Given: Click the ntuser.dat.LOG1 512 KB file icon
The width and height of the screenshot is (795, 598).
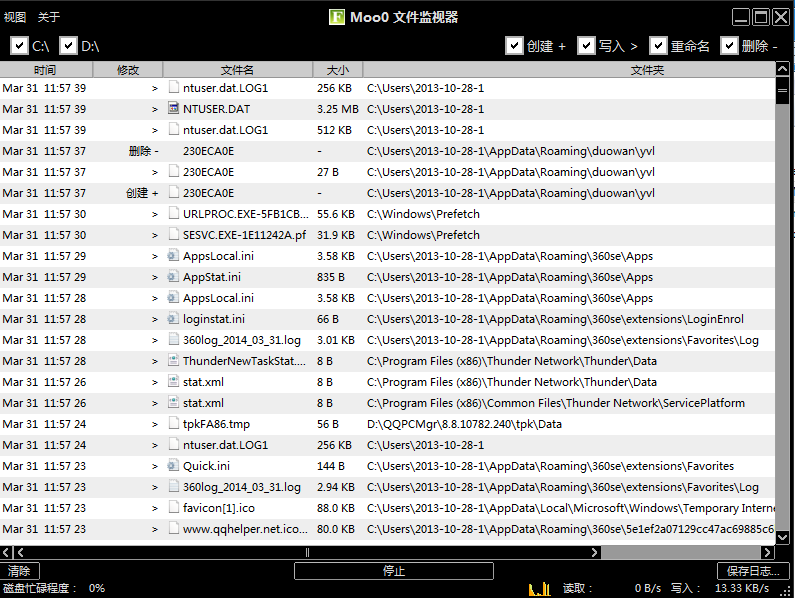Looking at the screenshot, I should pyautogui.click(x=174, y=129).
